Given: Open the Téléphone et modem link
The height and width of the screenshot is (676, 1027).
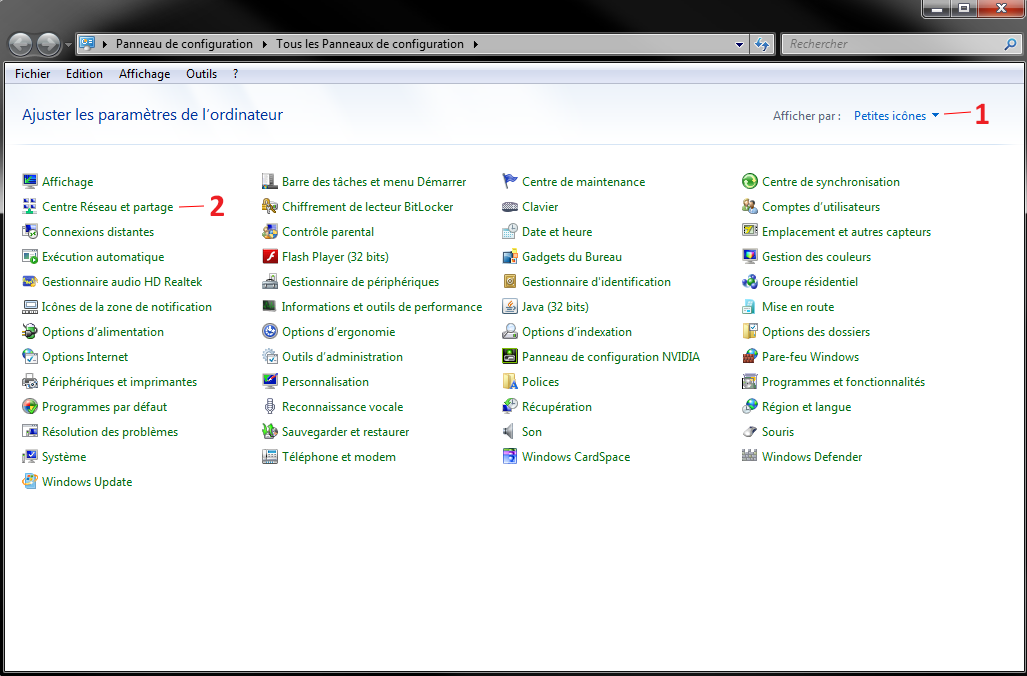Looking at the screenshot, I should (x=339, y=457).
